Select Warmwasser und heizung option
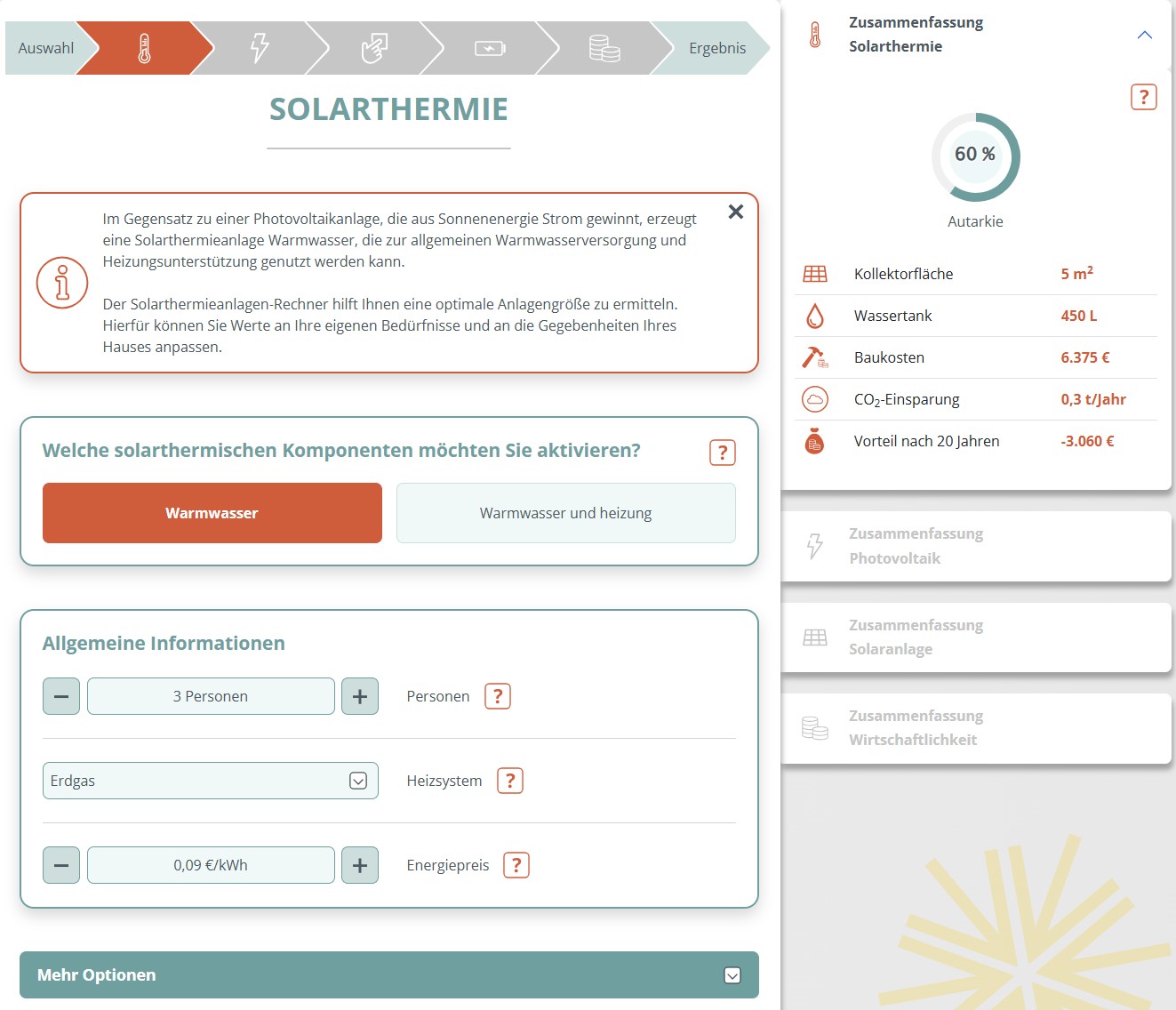This screenshot has height=1010, width=1176. (x=566, y=513)
